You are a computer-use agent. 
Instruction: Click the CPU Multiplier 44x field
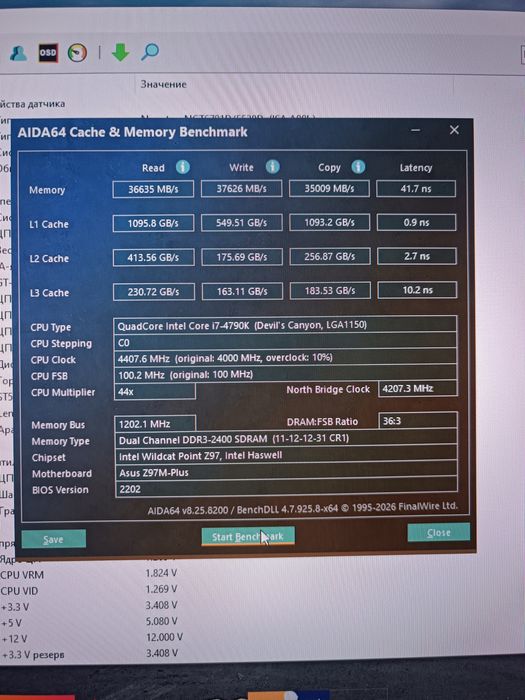pos(154,392)
